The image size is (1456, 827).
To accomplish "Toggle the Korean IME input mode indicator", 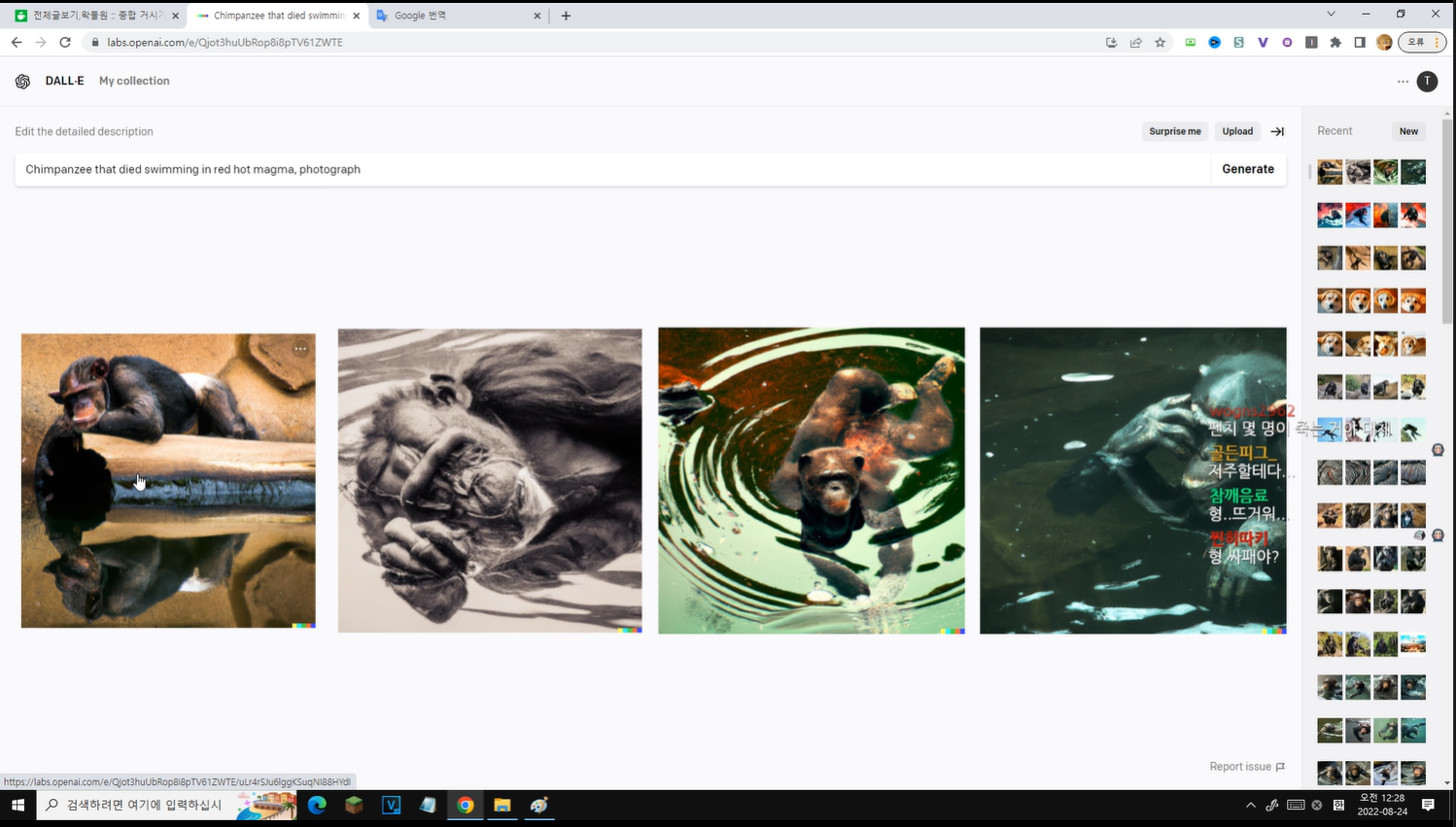I will click(x=1338, y=806).
